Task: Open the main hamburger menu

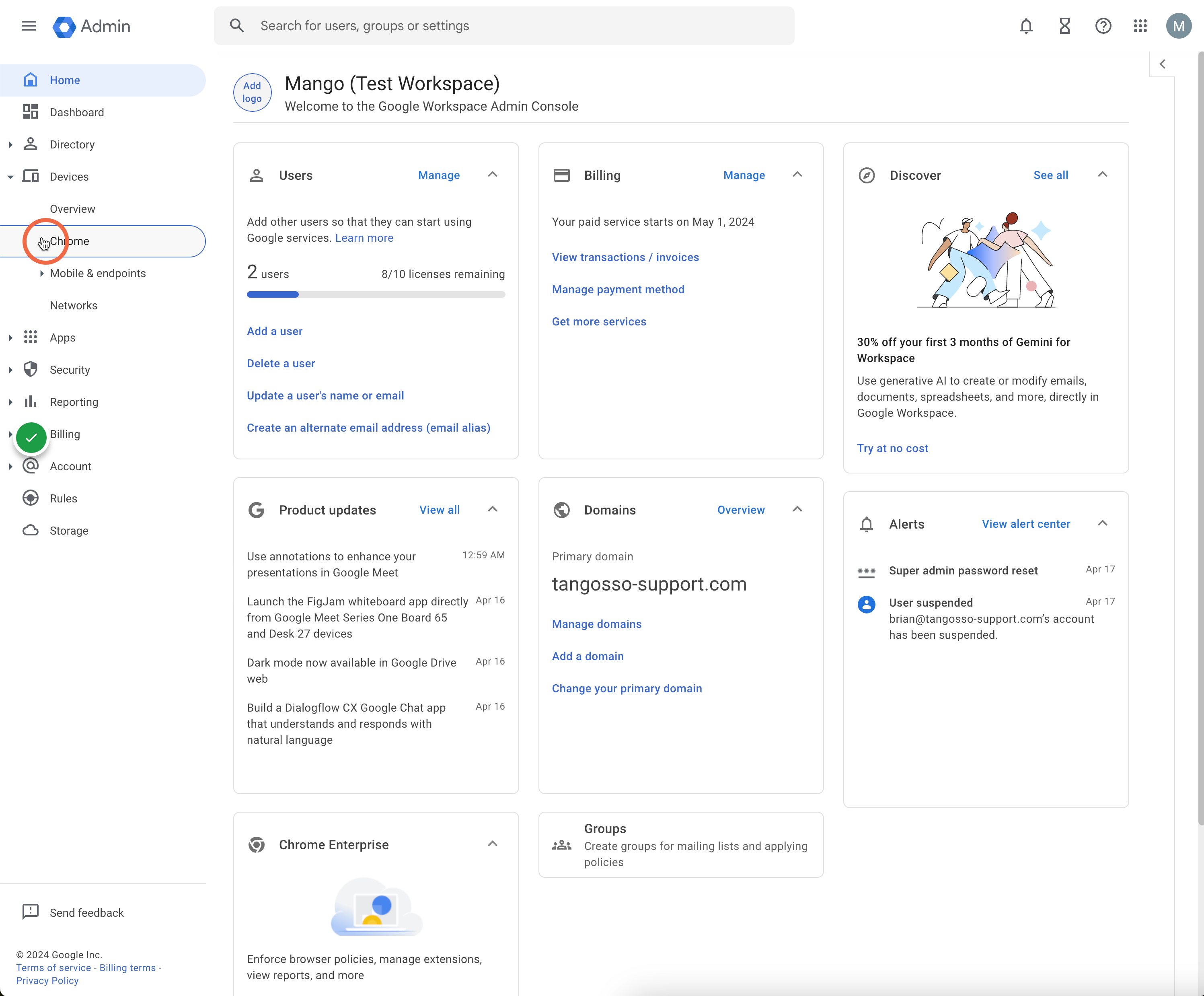Action: coord(29,26)
